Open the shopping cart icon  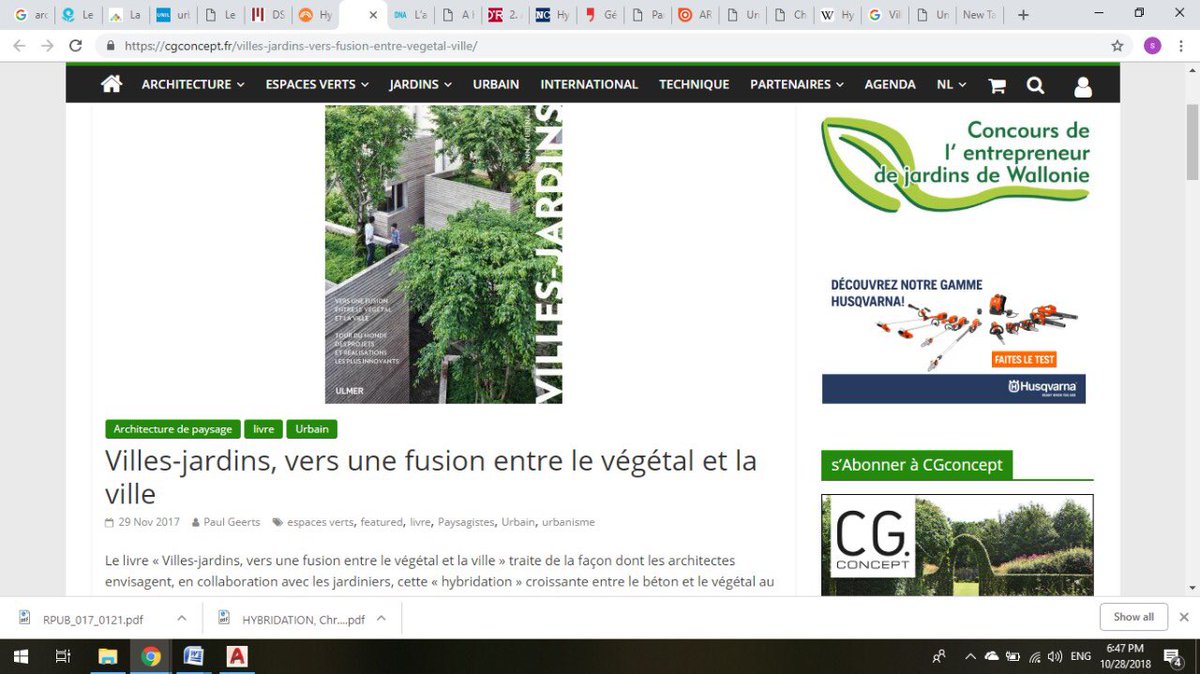tap(997, 86)
